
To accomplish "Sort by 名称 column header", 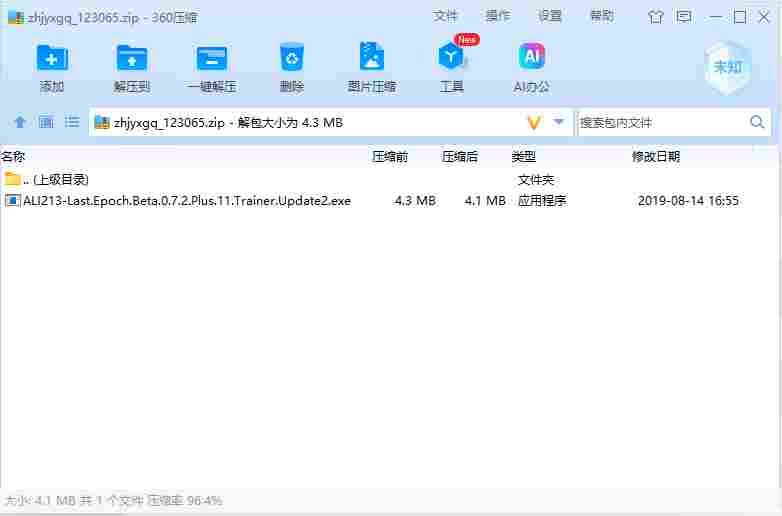I will pyautogui.click(x=13, y=157).
